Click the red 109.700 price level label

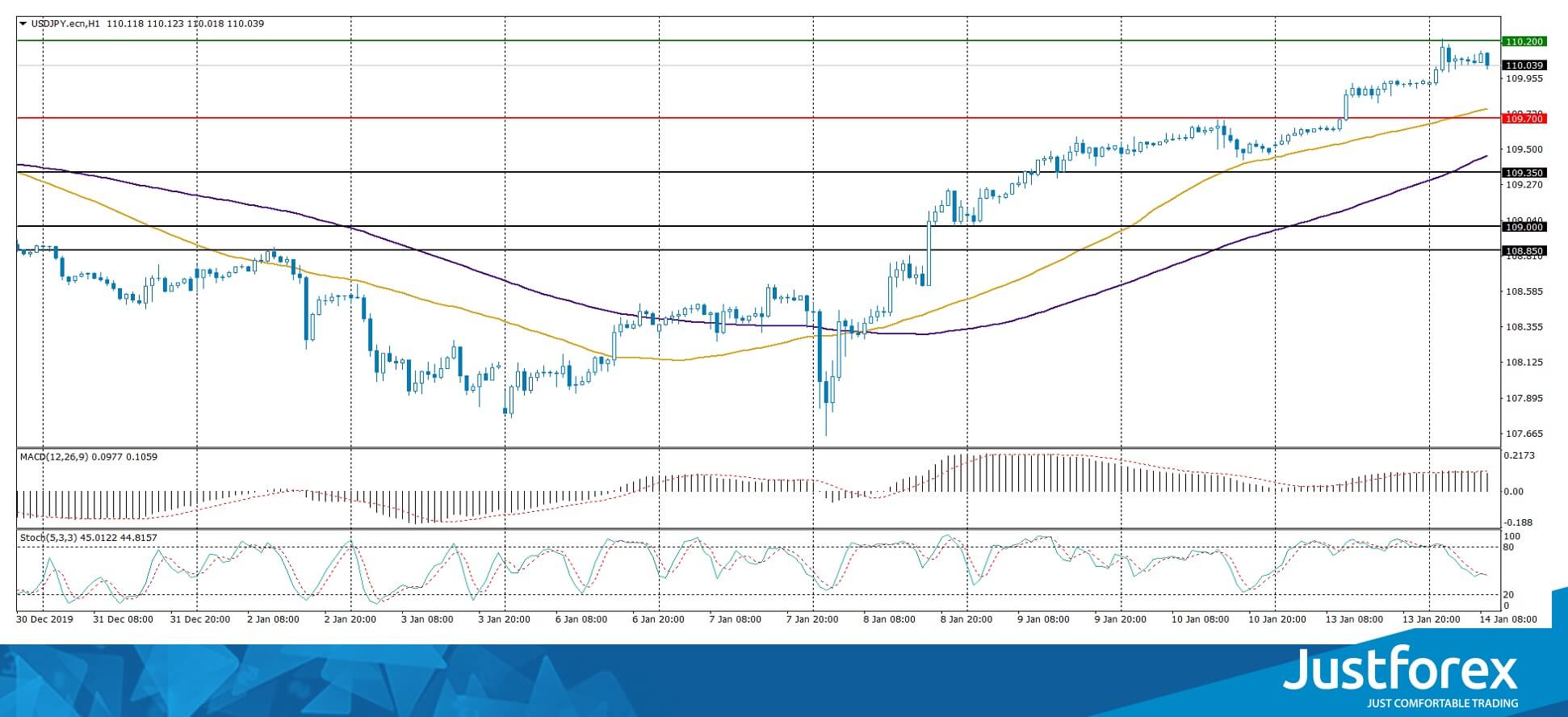coord(1524,119)
